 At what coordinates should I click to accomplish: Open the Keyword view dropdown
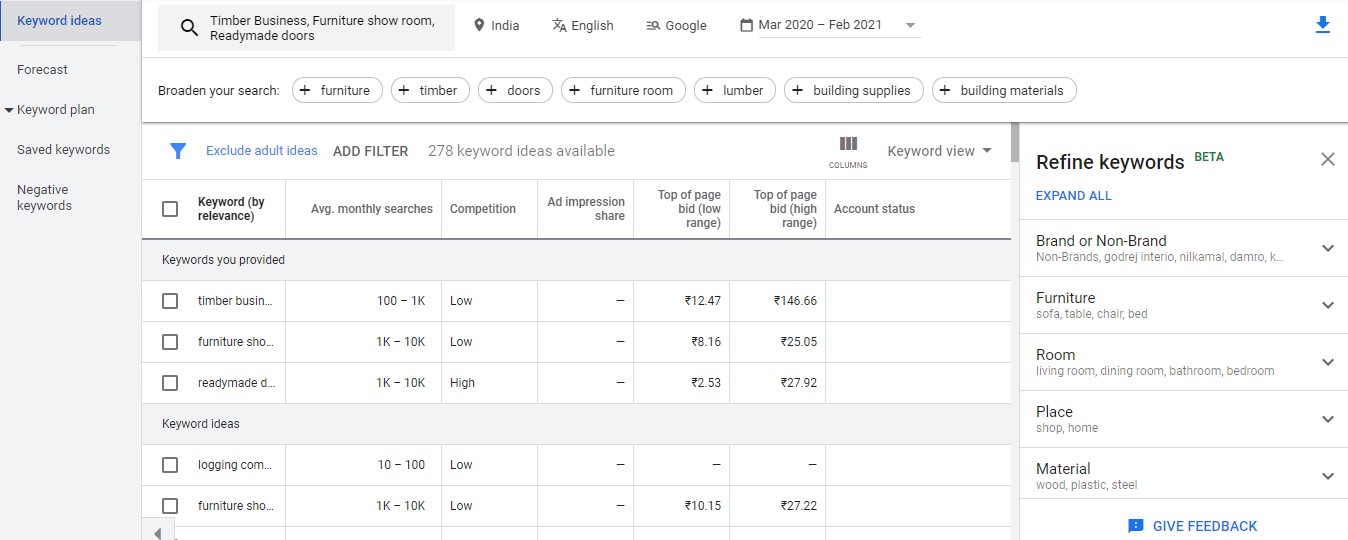pyautogui.click(x=940, y=151)
